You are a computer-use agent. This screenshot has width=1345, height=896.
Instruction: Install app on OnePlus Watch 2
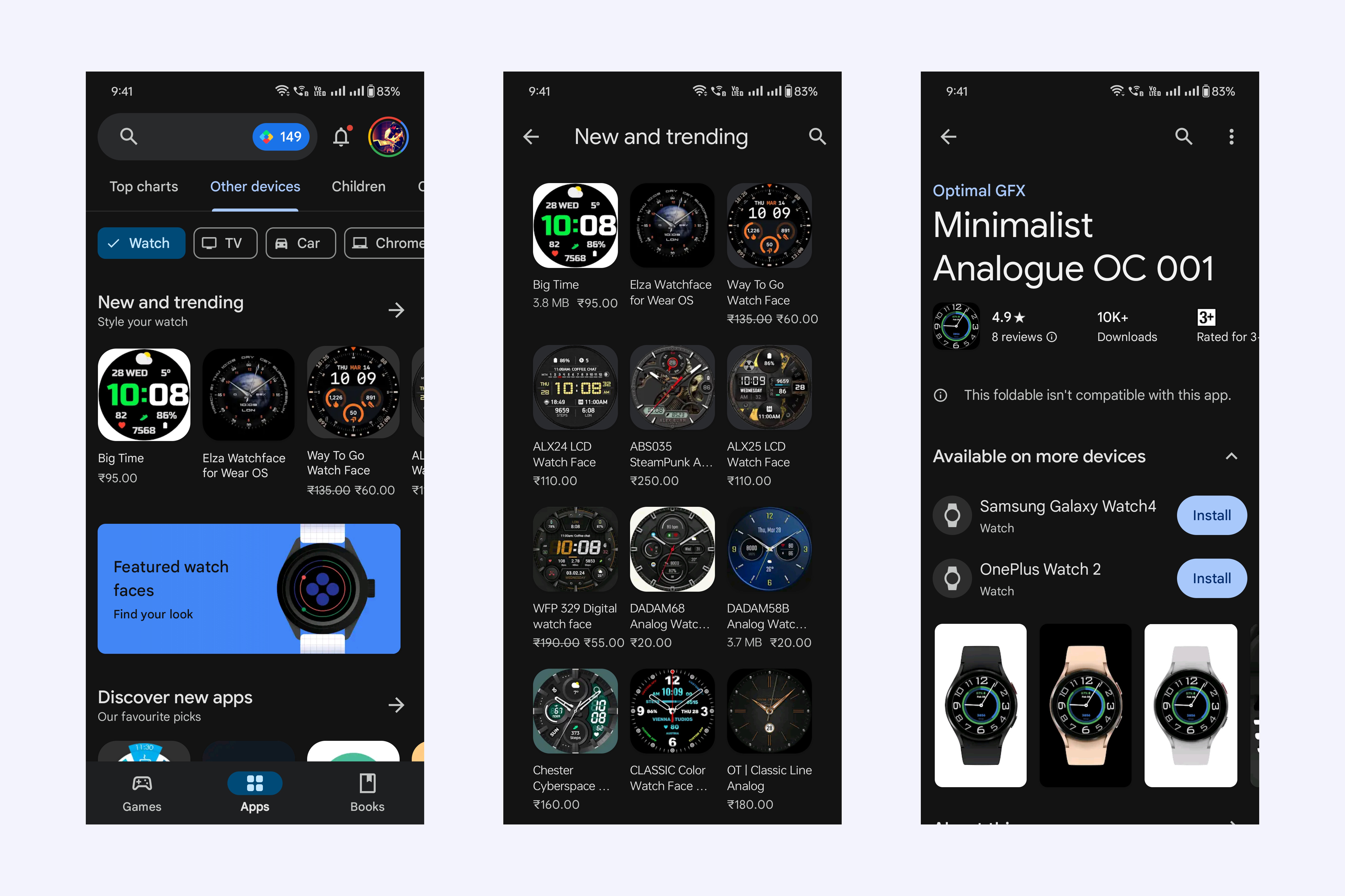click(x=1211, y=578)
